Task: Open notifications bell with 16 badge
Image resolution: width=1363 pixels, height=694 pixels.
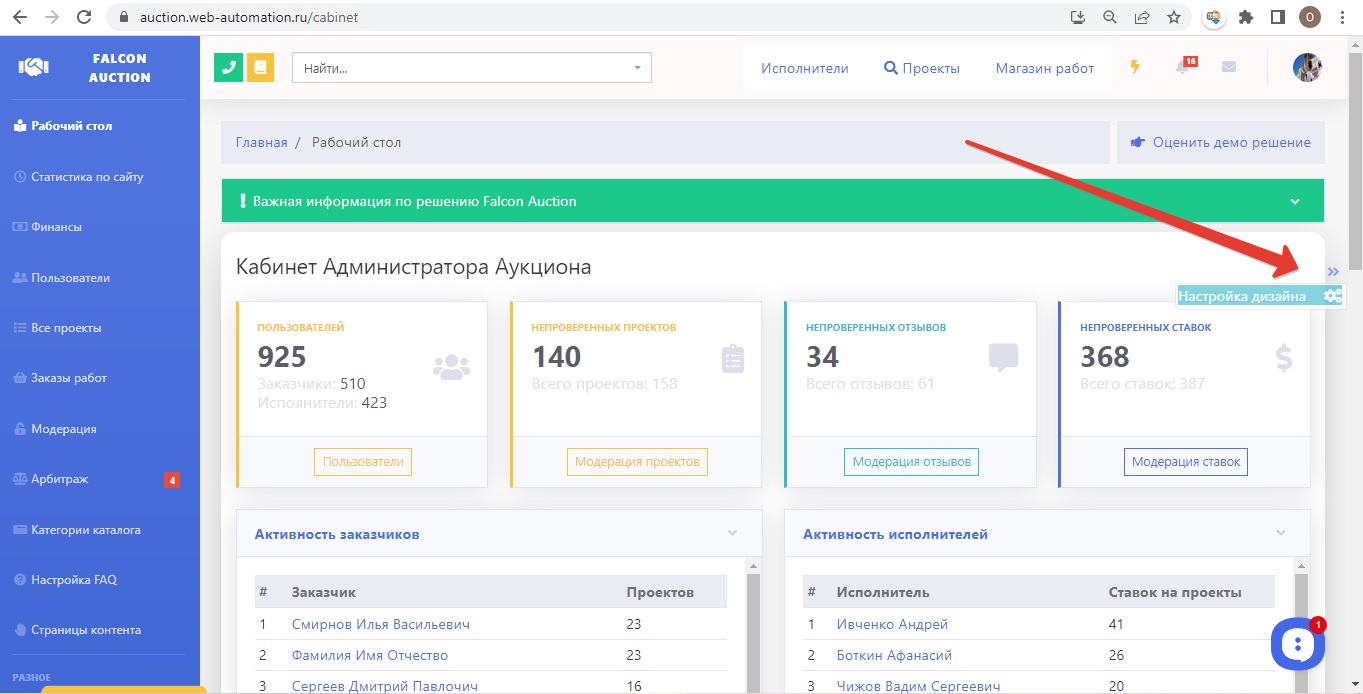Action: tap(1183, 67)
